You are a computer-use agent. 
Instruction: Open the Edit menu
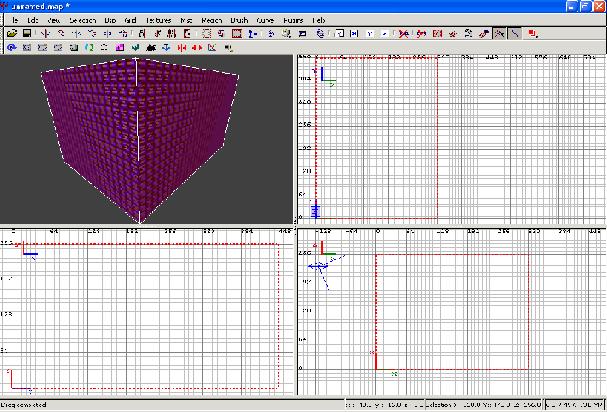coord(32,21)
